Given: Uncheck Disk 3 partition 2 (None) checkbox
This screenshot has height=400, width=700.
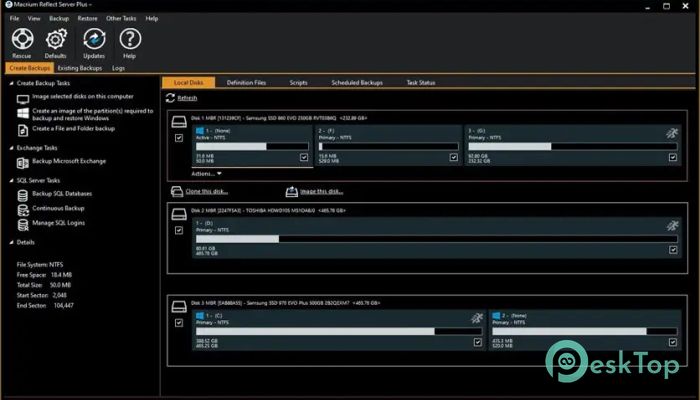Looking at the screenshot, I should [x=673, y=342].
